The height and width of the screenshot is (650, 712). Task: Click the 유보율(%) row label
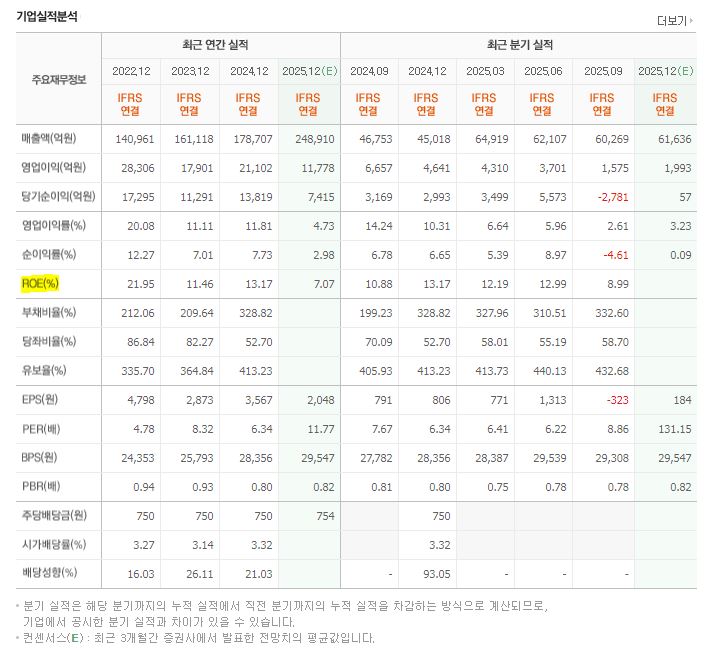[44, 371]
